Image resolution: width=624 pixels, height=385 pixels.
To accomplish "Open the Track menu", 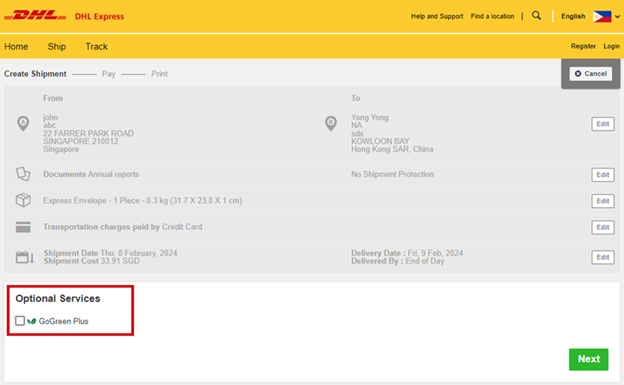I will pyautogui.click(x=97, y=47).
